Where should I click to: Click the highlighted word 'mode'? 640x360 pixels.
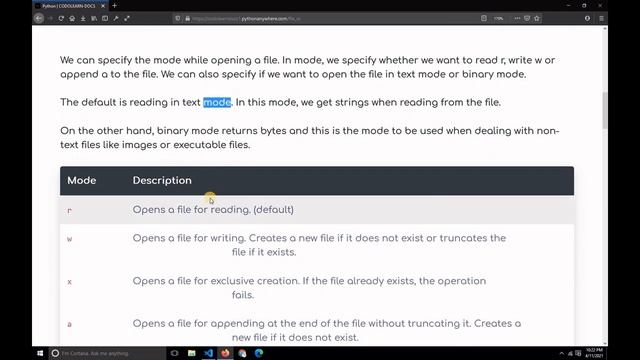[217, 102]
